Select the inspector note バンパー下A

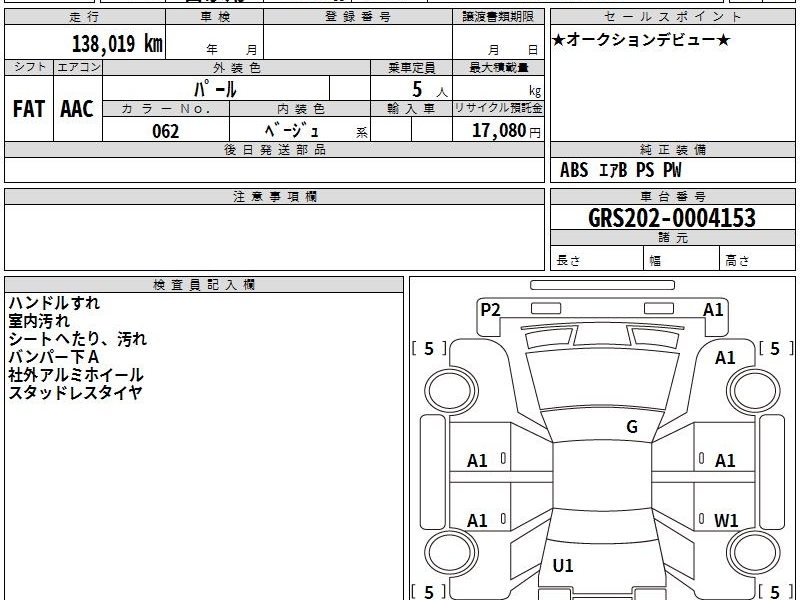[x=54, y=357]
